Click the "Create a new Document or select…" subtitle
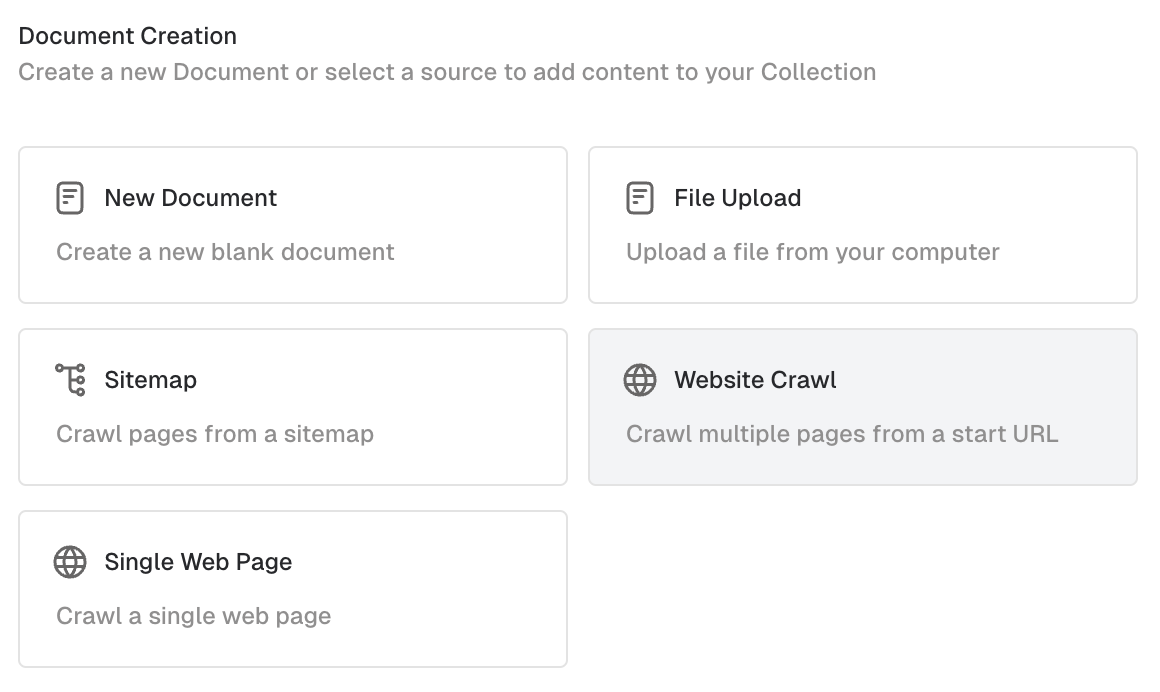1160x692 pixels. coord(448,73)
